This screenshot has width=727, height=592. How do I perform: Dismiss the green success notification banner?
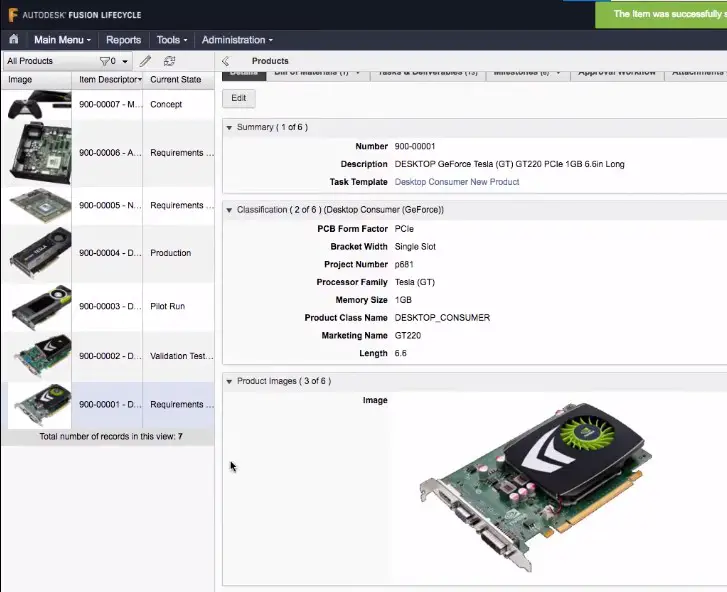[x=661, y=14]
